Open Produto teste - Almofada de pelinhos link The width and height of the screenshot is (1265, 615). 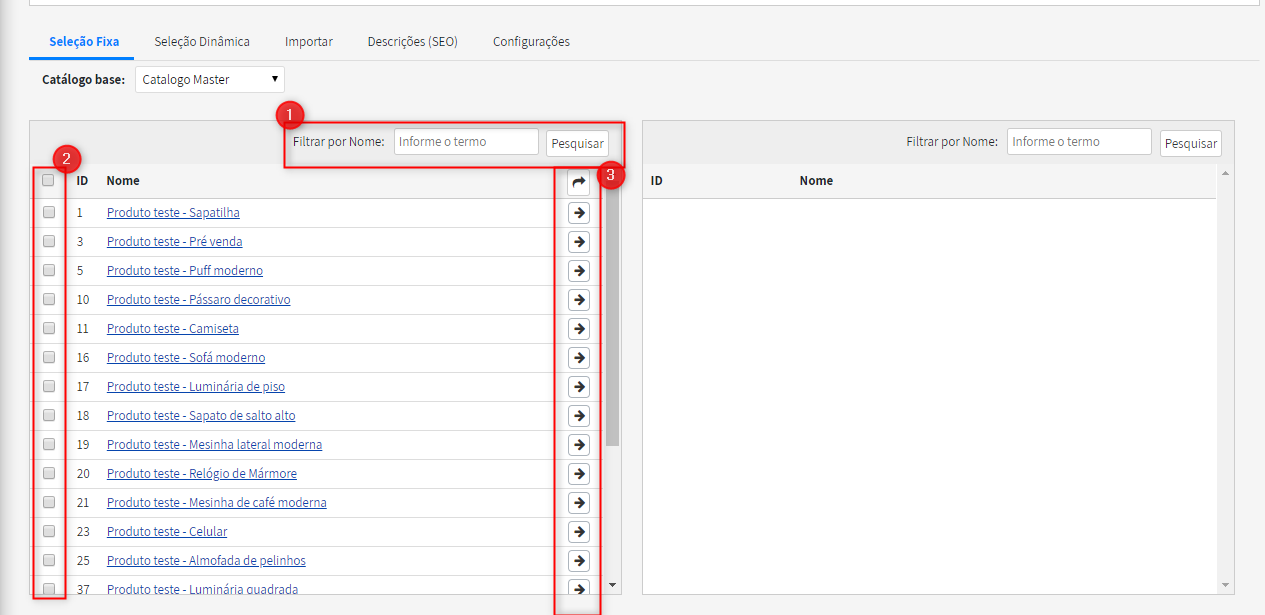tap(206, 561)
